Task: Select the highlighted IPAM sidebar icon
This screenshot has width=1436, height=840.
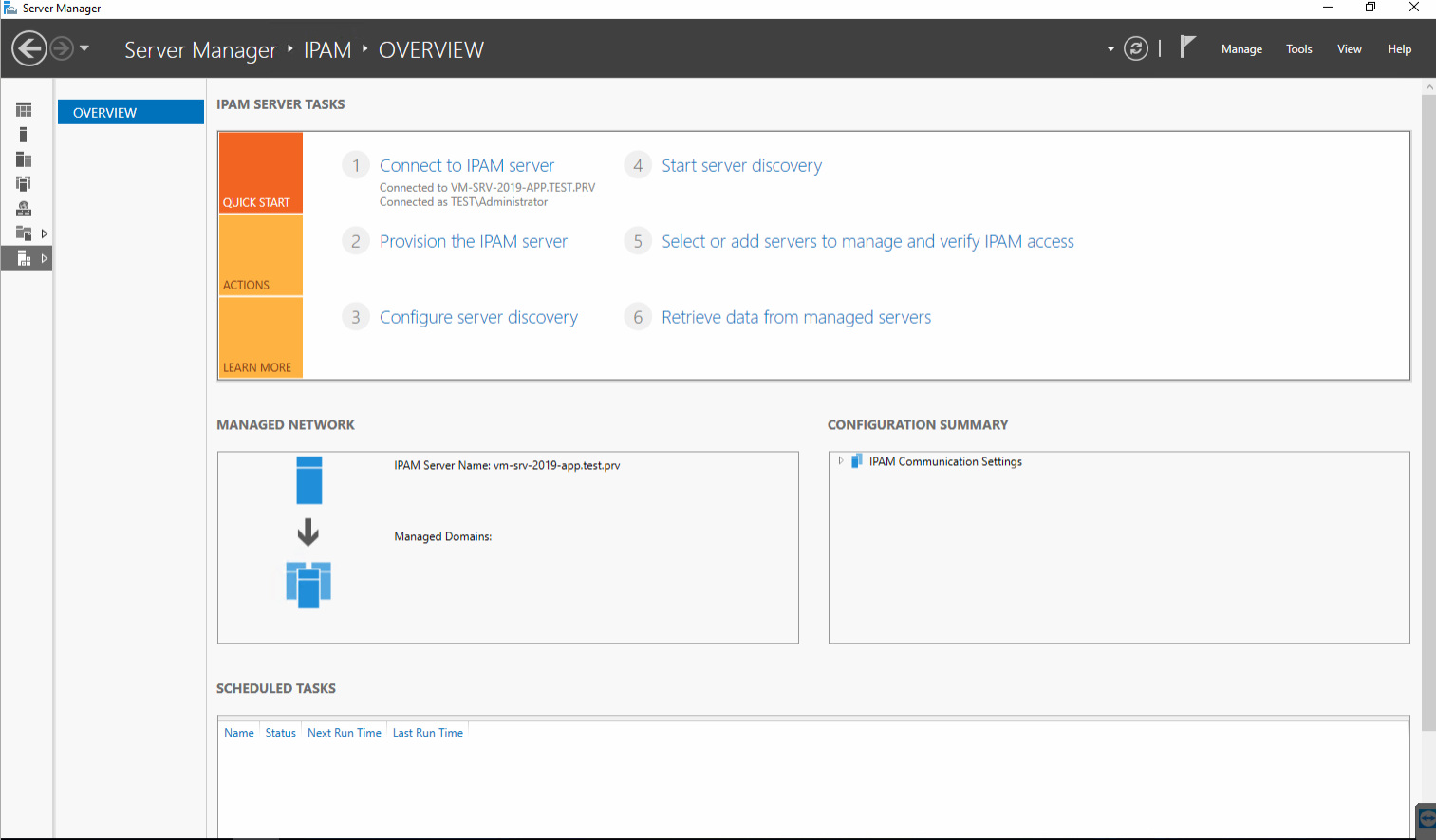Action: [24, 258]
